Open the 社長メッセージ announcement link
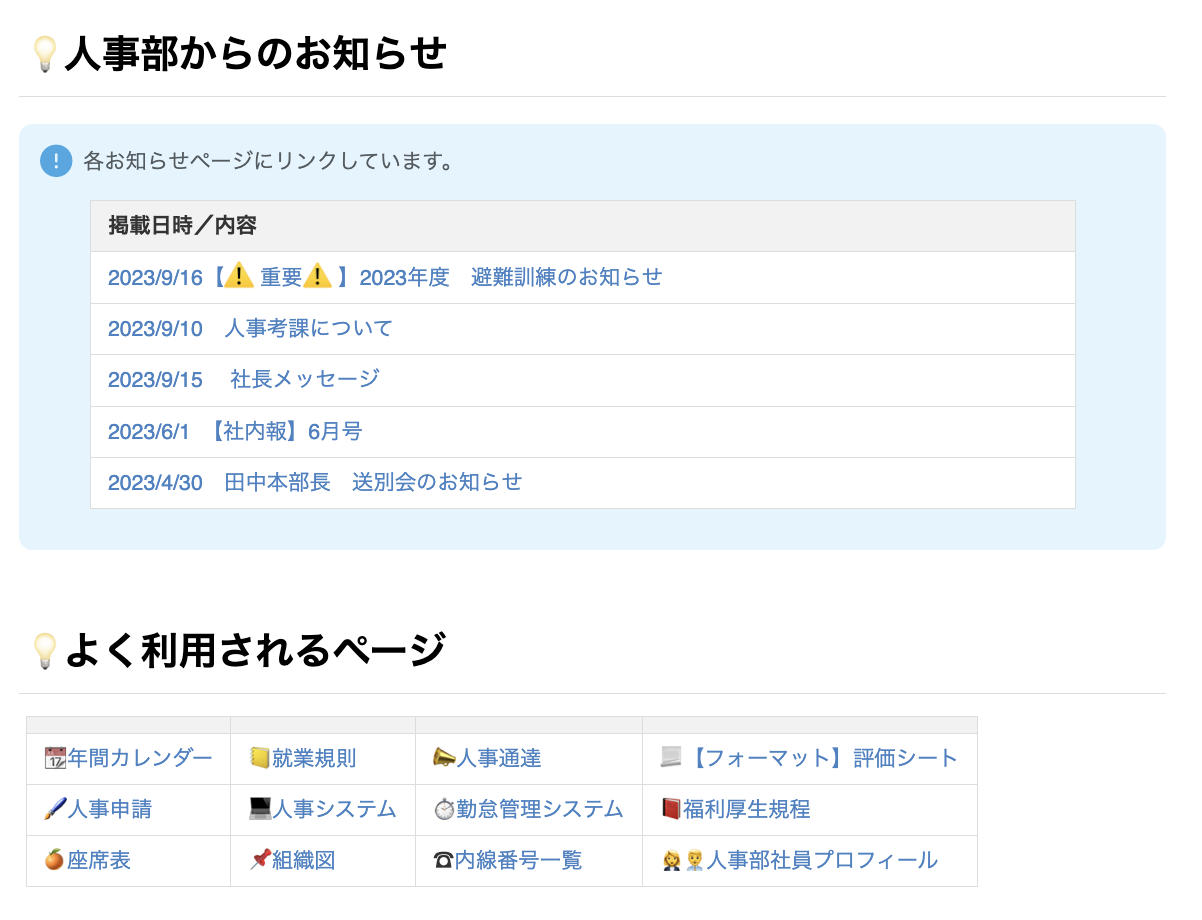 pos(244,380)
